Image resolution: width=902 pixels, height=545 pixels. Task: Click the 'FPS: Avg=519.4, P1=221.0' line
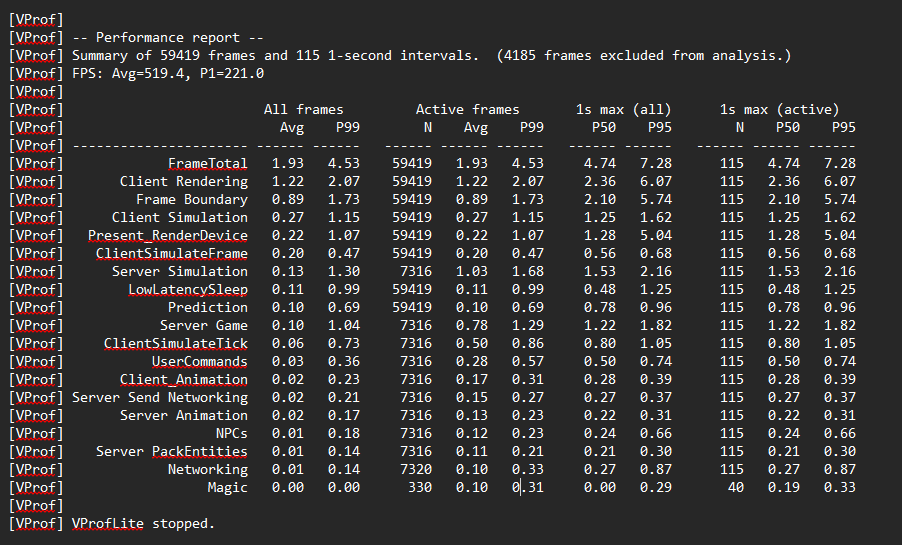click(167, 73)
